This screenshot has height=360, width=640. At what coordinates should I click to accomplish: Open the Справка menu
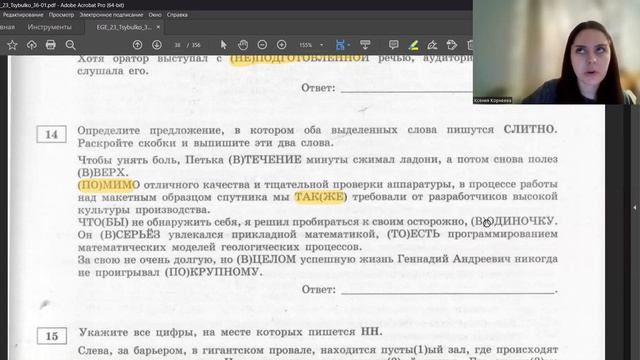(177, 15)
